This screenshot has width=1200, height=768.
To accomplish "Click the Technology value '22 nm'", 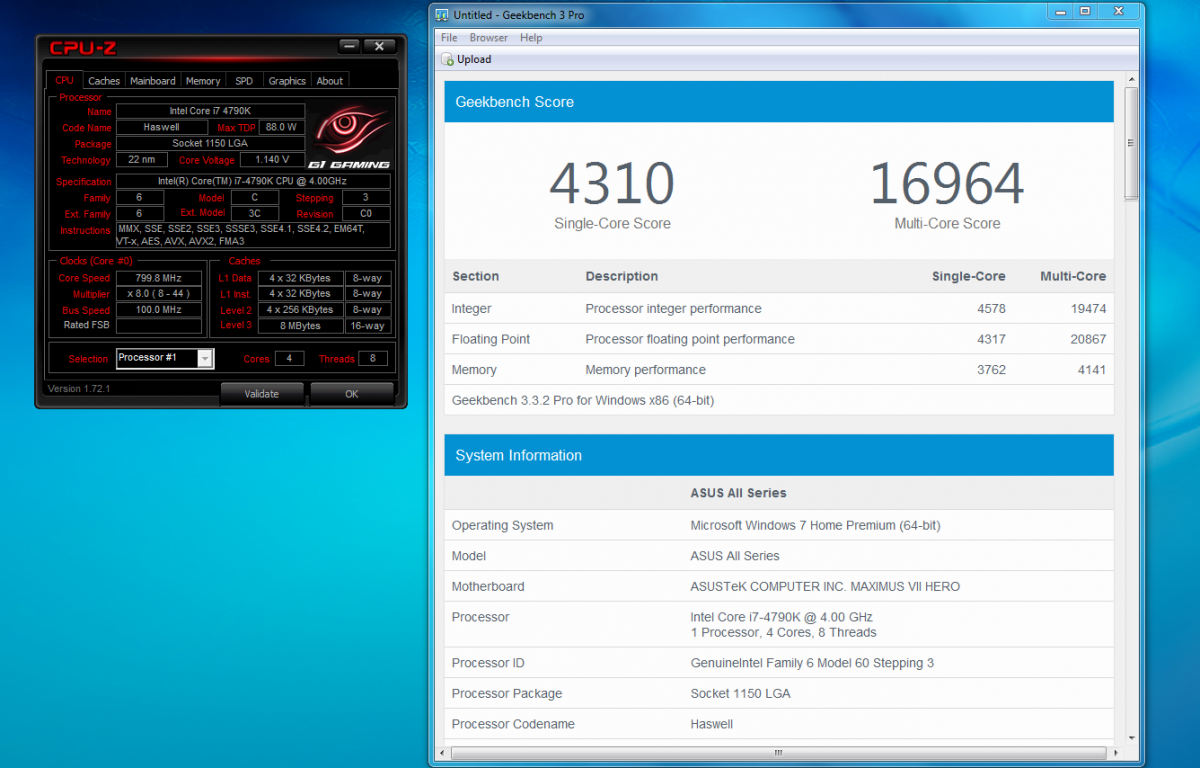I will coord(141,159).
